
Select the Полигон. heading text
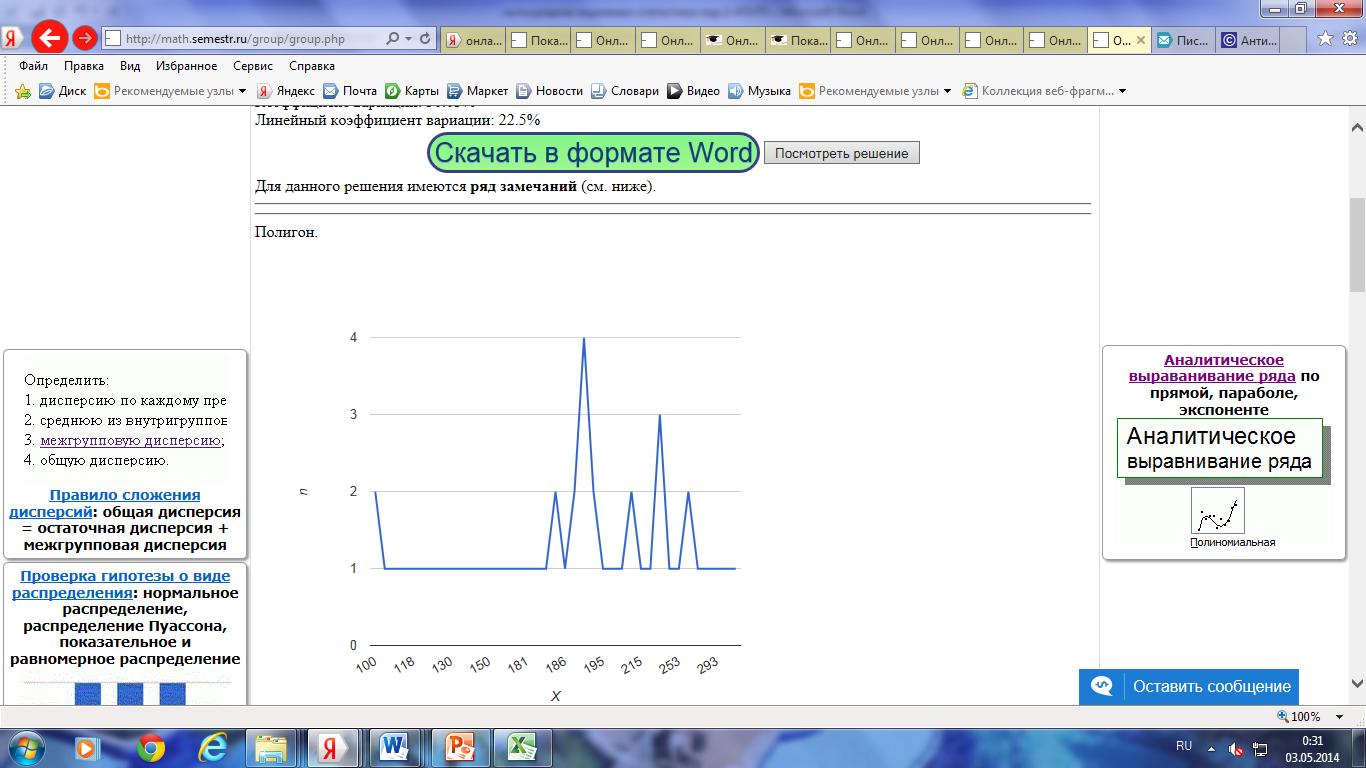[286, 233]
